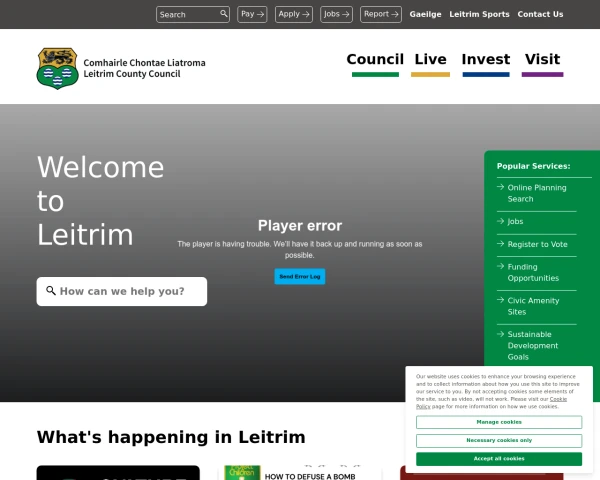Click arrow icon beside Sustainable Development Goals

500,334
